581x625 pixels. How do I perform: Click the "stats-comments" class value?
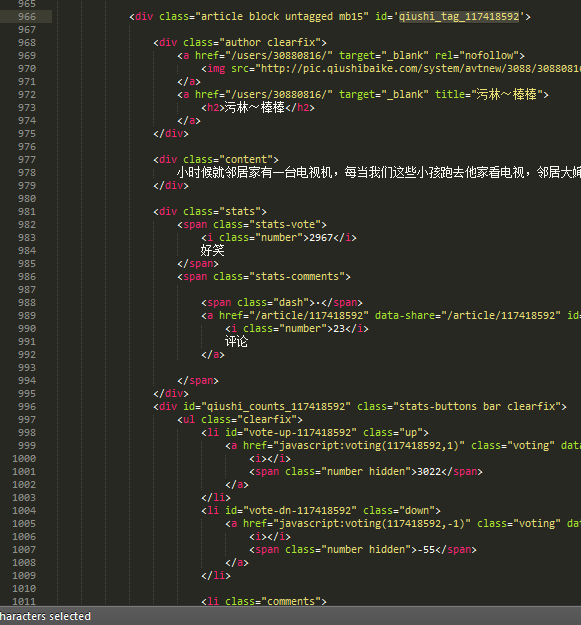tap(297, 277)
